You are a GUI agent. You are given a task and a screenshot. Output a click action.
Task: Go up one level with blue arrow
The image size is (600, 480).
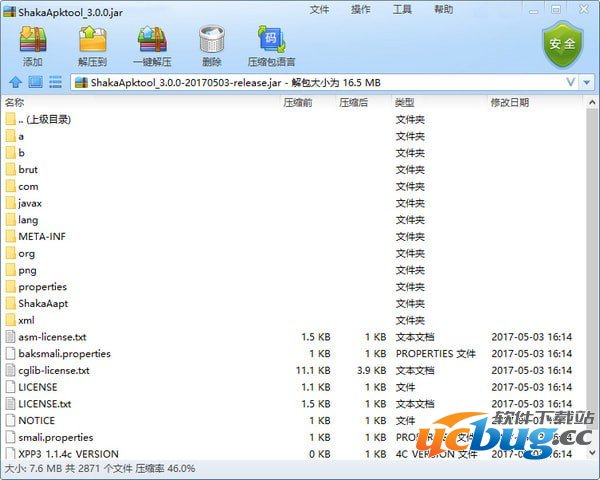[15, 82]
